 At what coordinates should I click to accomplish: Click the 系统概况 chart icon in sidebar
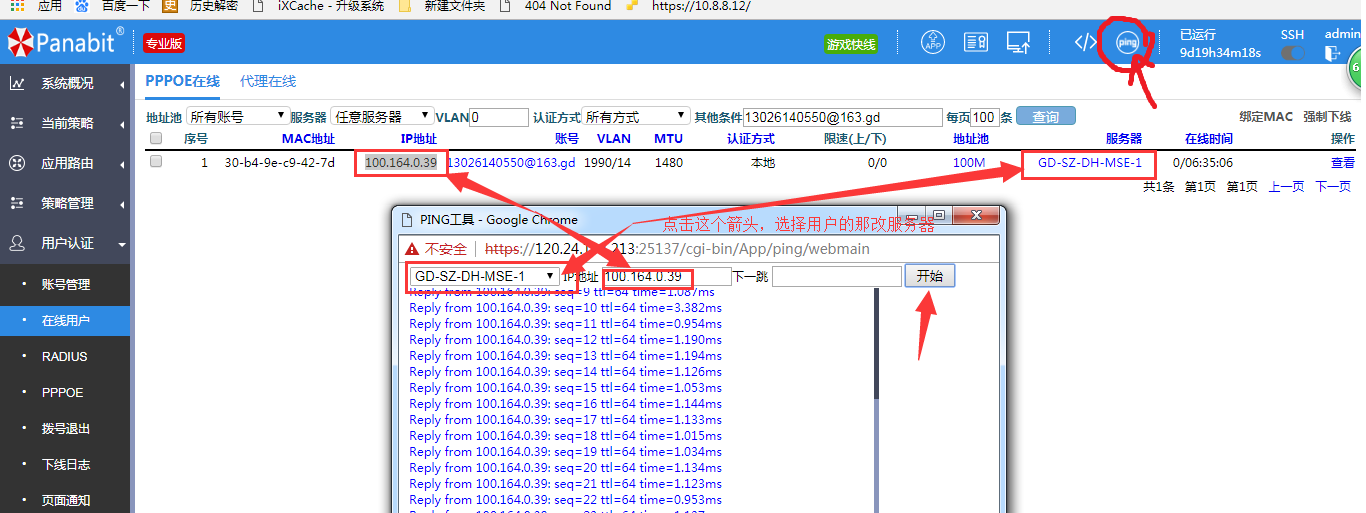click(x=17, y=84)
